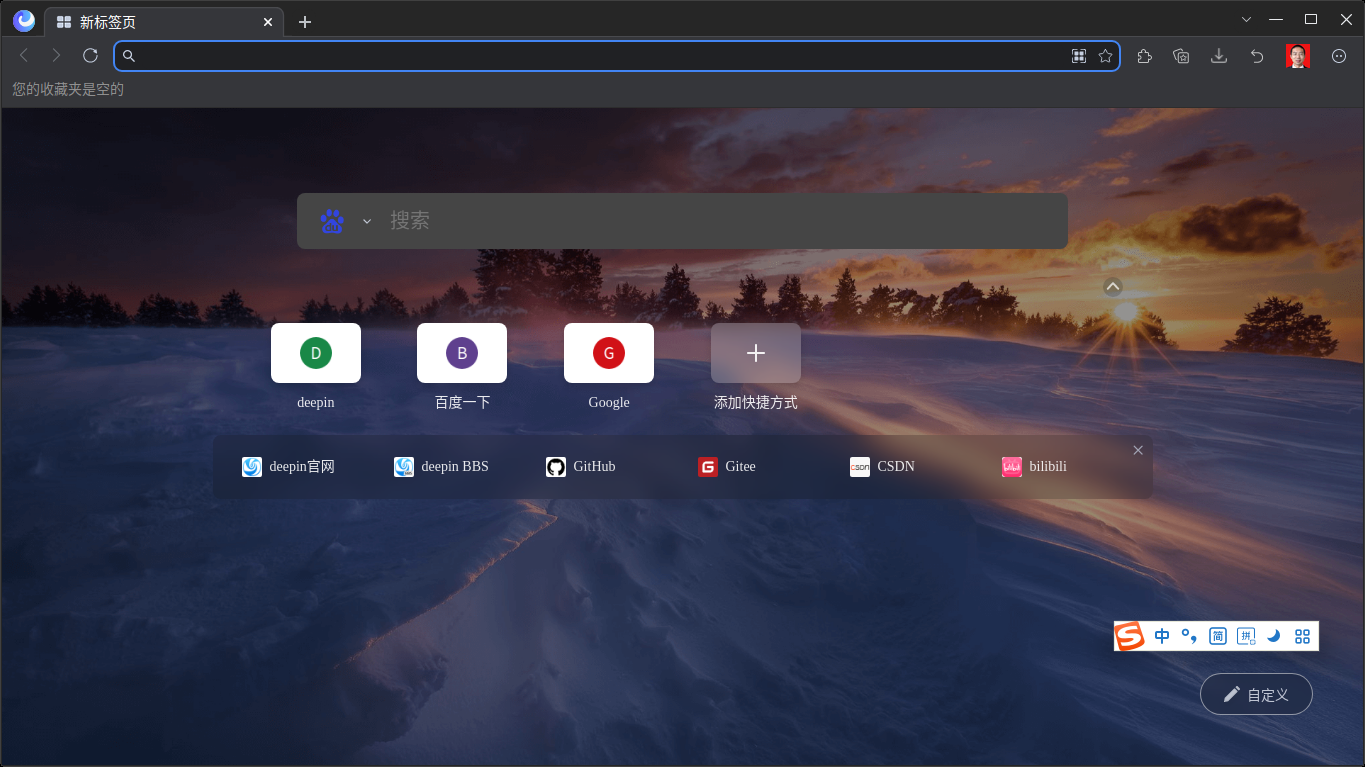The image size is (1365, 767).
Task: Click the 搜索 search box
Action: point(682,221)
